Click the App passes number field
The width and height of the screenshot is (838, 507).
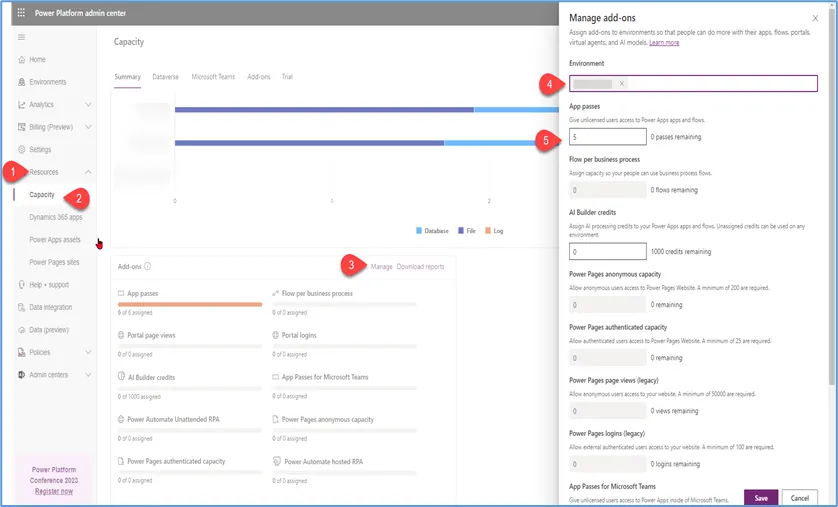[608, 137]
